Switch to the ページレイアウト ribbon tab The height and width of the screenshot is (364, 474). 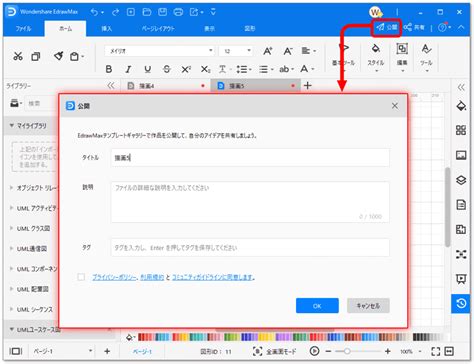[158, 29]
